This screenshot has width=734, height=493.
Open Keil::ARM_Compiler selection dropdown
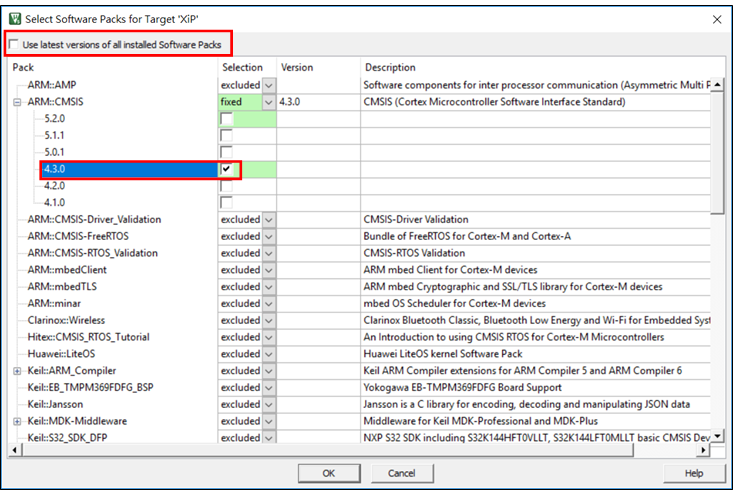point(269,371)
